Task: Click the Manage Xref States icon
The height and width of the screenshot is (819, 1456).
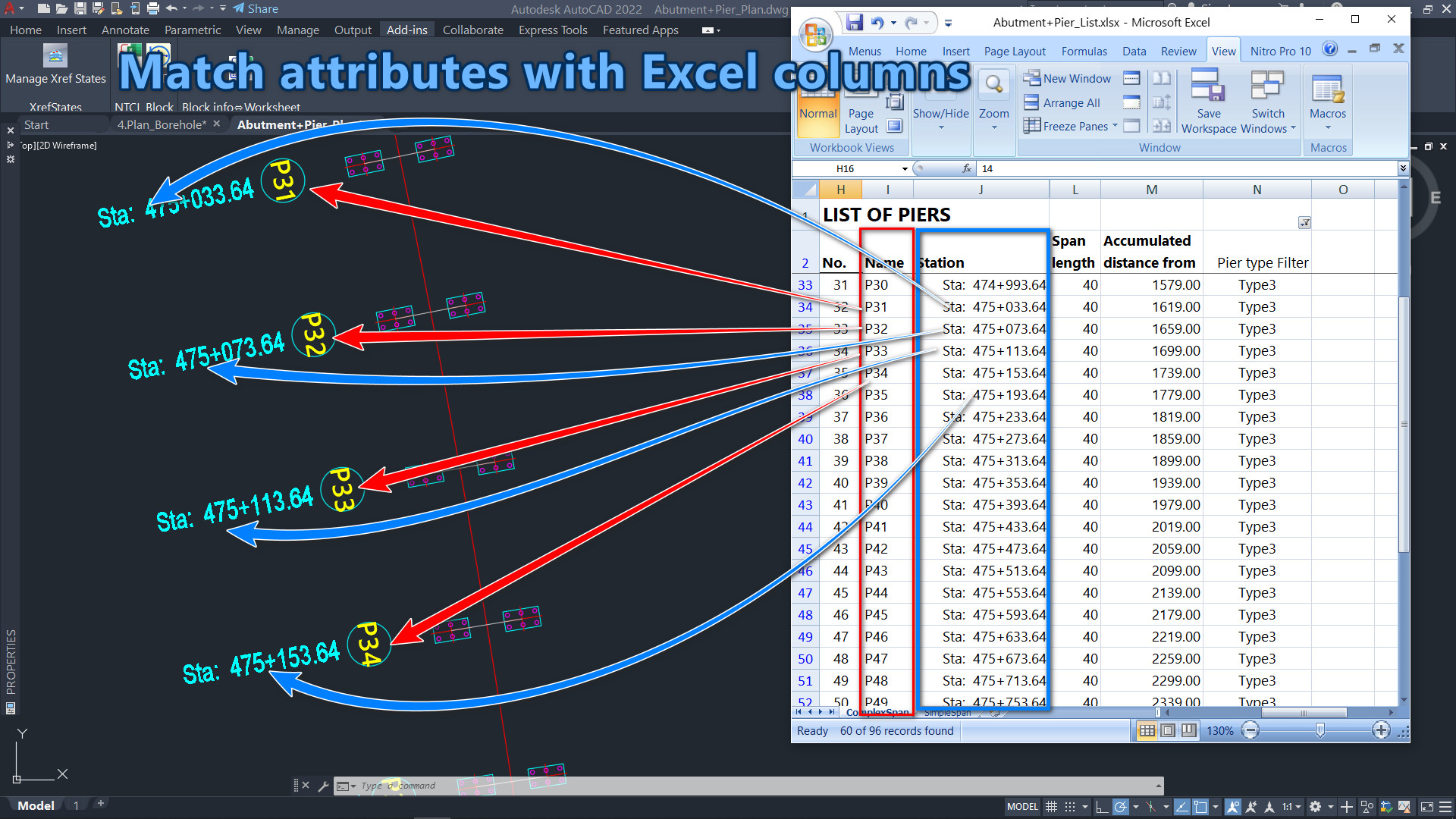Action: click(55, 56)
